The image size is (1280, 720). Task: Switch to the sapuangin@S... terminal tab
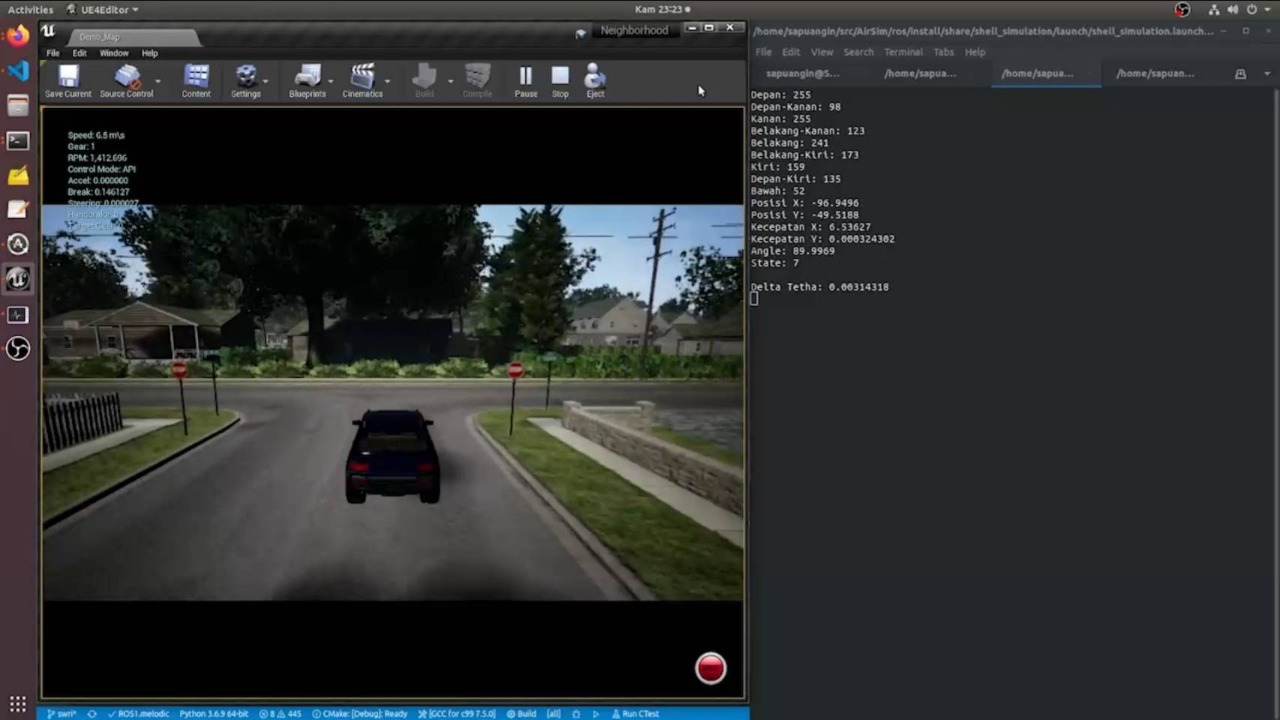[802, 73]
